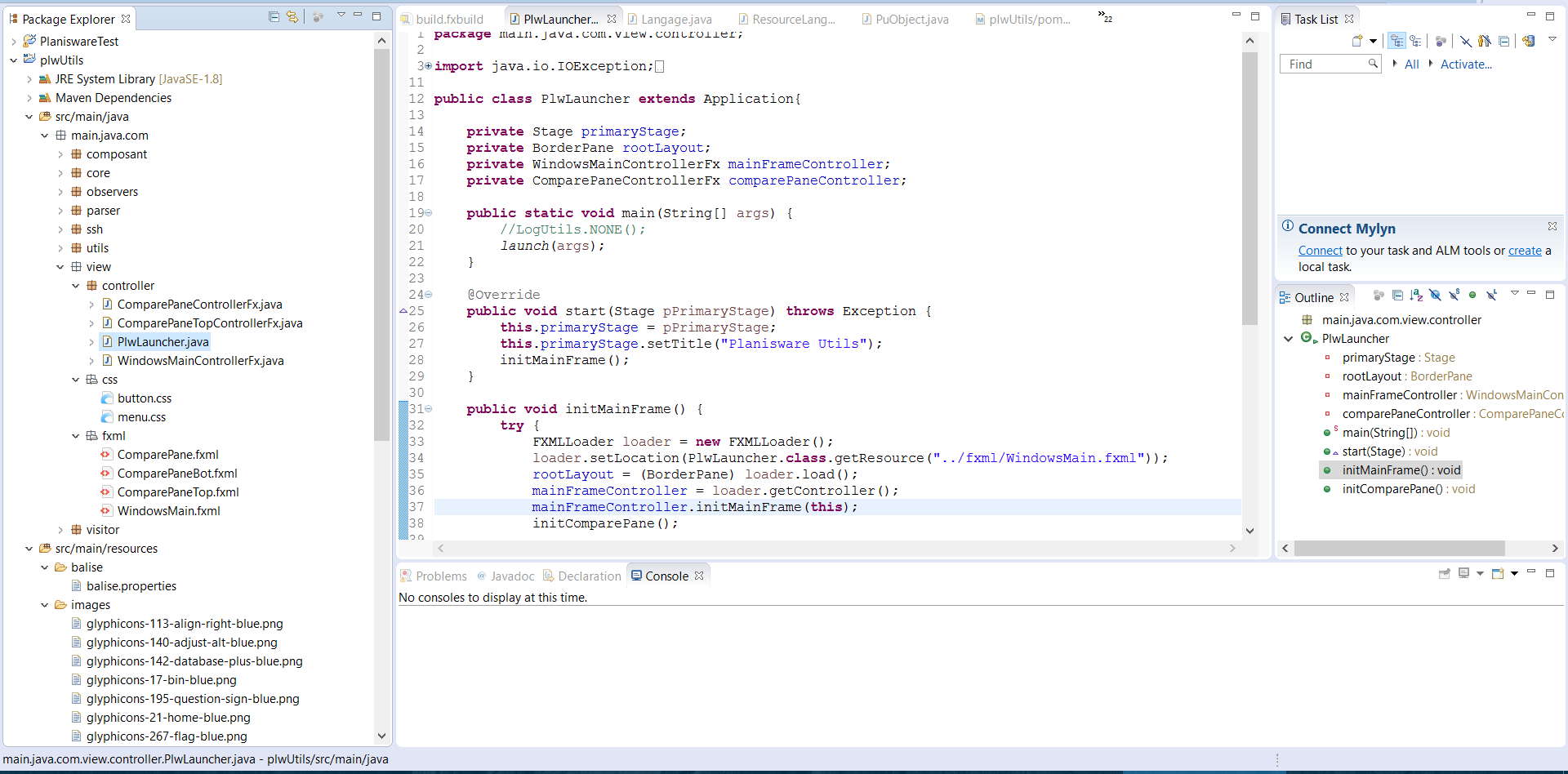Switch to Langage.java editor tab
The image size is (1568, 774).
click(x=670, y=20)
